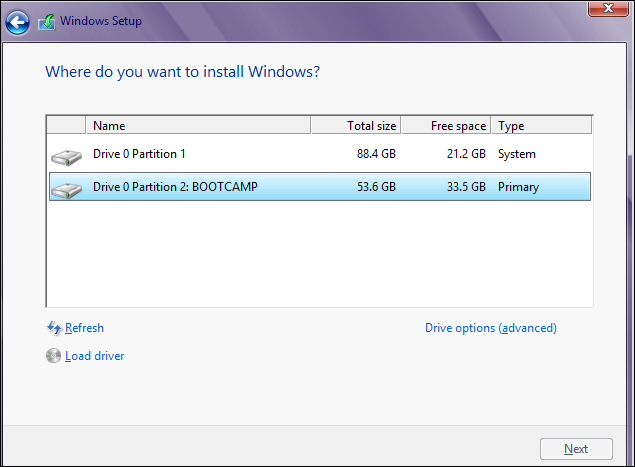635x467 pixels.
Task: Select Drive 0 Partition 1 row
Action: [320, 154]
